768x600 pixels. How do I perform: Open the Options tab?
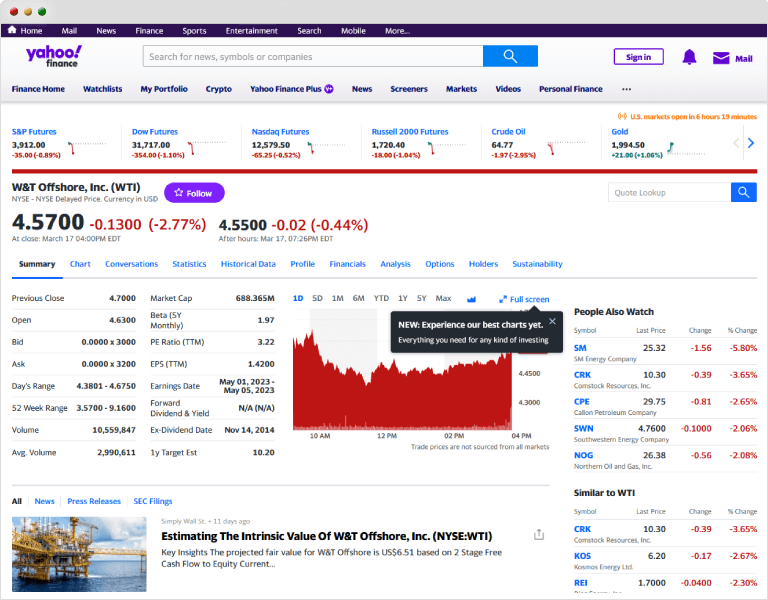439,264
